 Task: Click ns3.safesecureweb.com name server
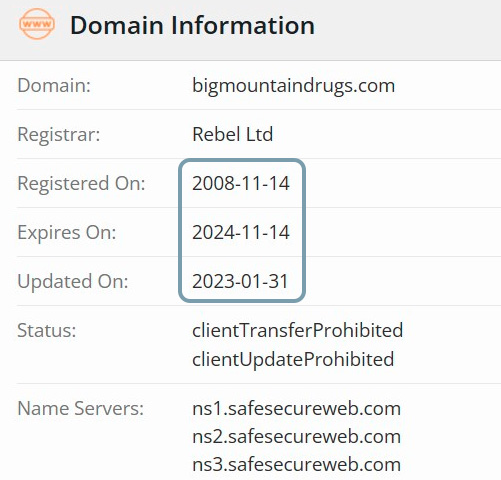[x=296, y=465]
